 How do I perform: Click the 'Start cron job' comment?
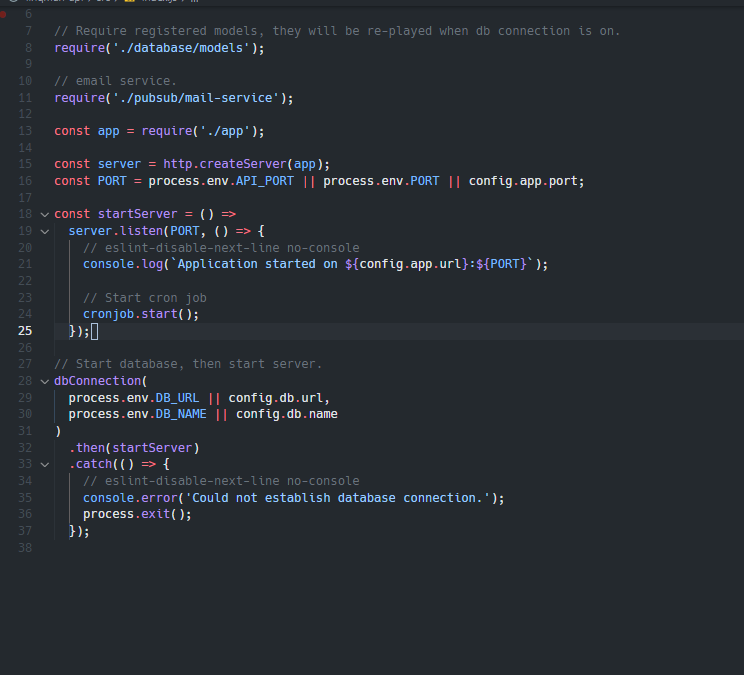tap(144, 297)
